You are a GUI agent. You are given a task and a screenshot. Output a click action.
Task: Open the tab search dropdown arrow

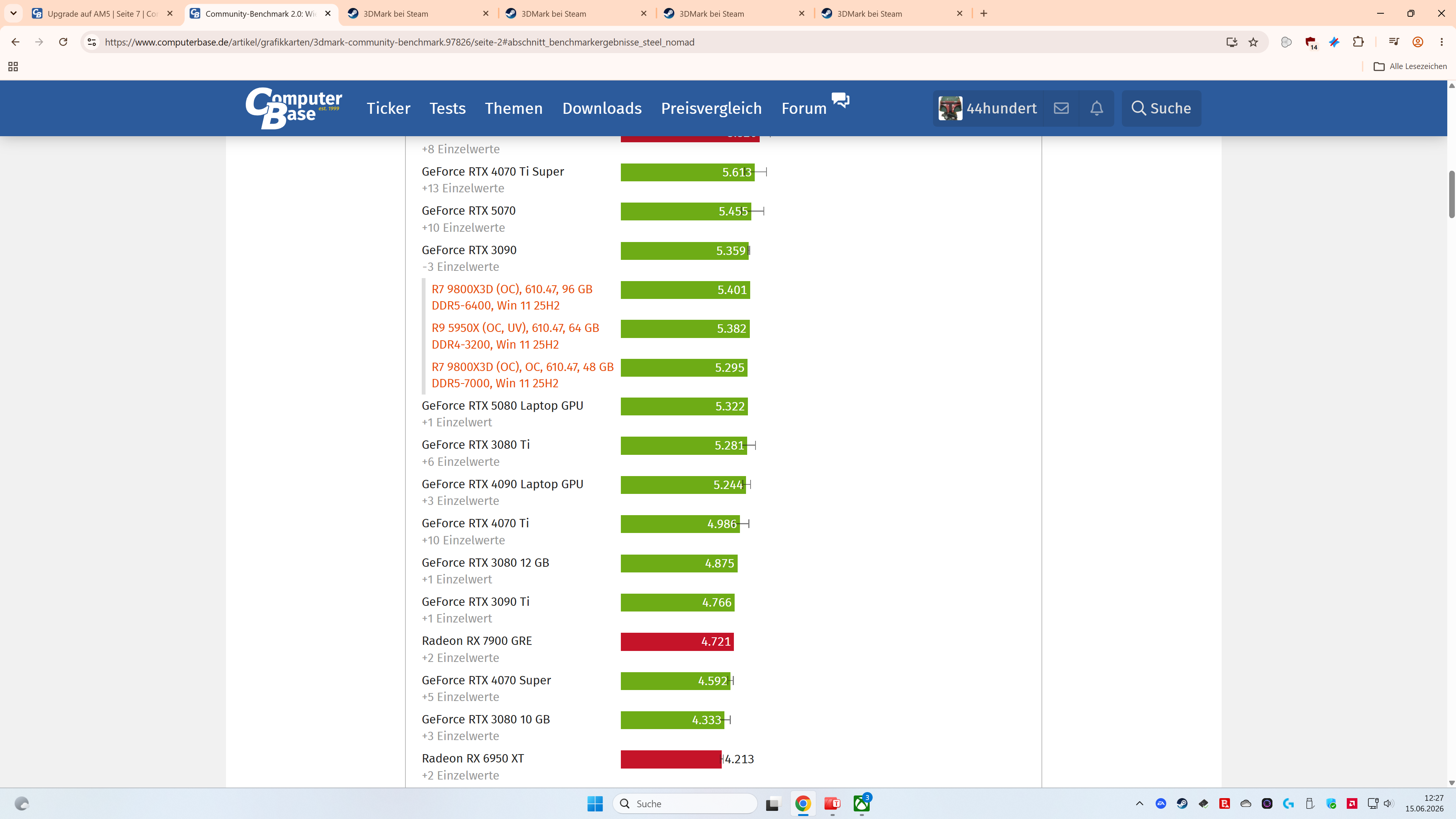[14, 14]
